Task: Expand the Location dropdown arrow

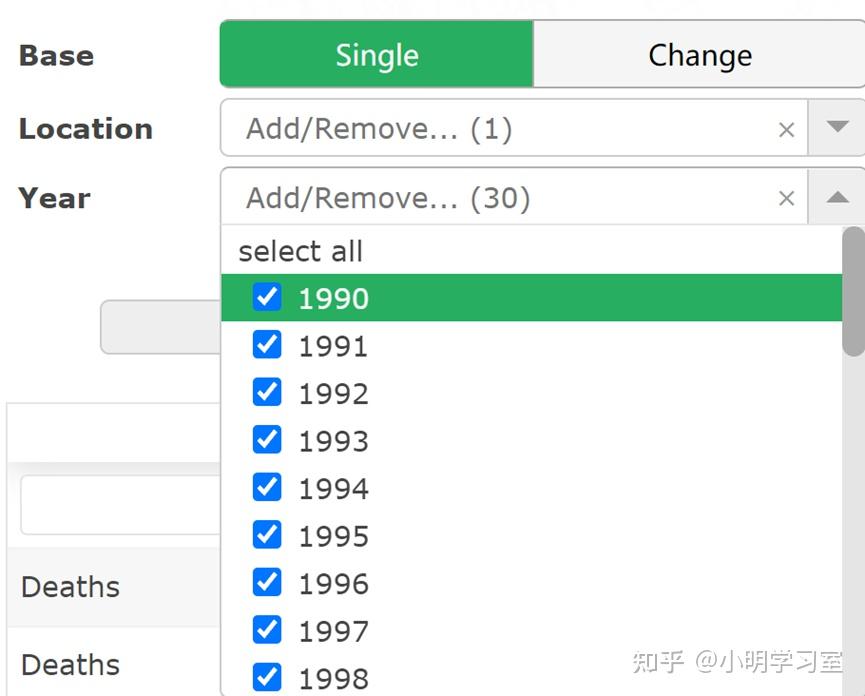Action: [837, 128]
